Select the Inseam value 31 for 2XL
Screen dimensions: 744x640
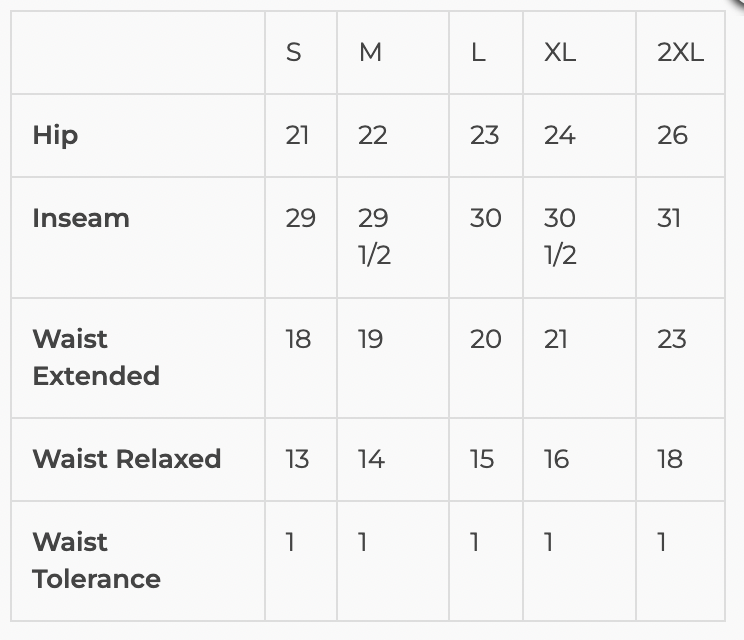tap(669, 218)
